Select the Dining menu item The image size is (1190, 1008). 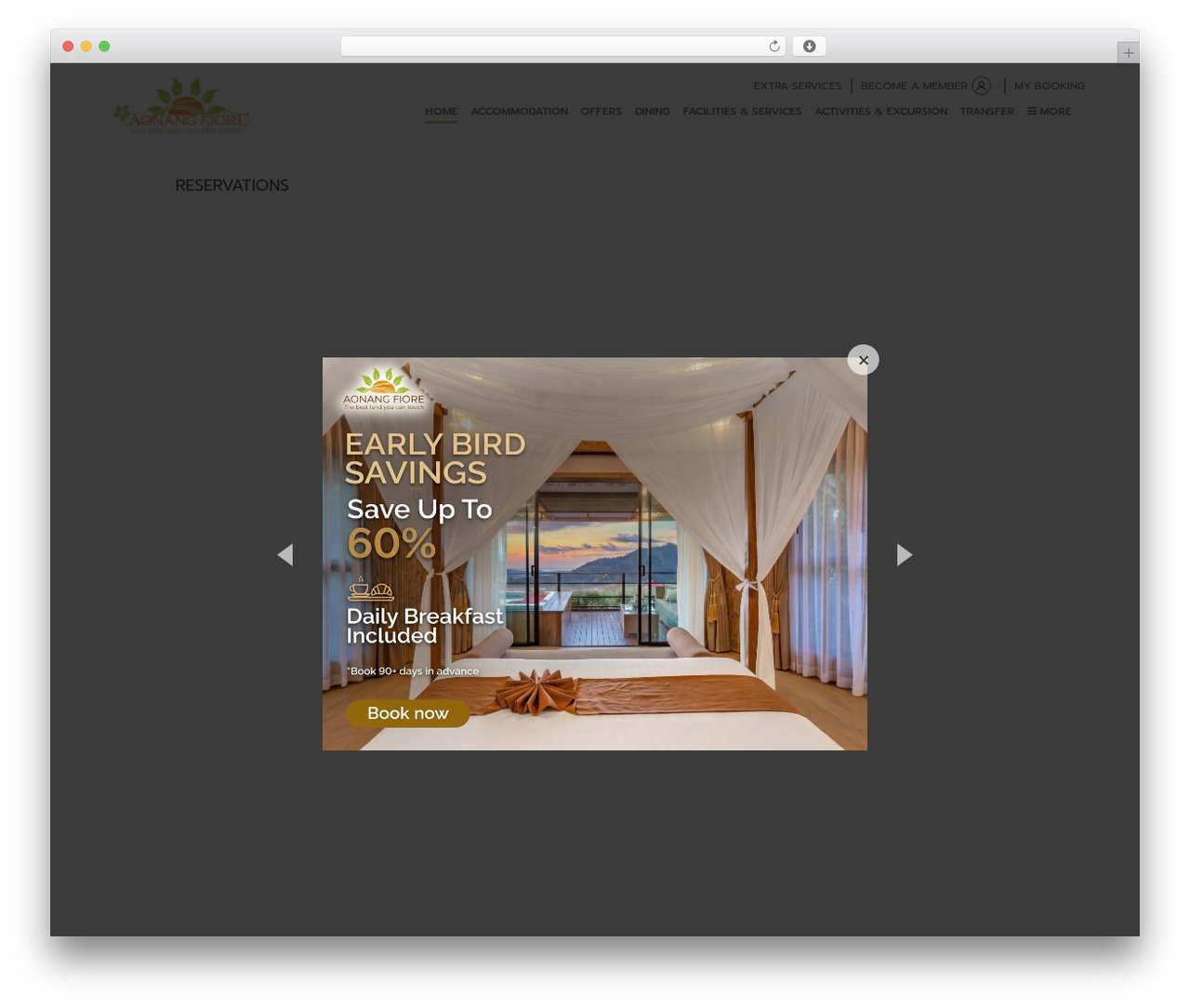tap(652, 112)
